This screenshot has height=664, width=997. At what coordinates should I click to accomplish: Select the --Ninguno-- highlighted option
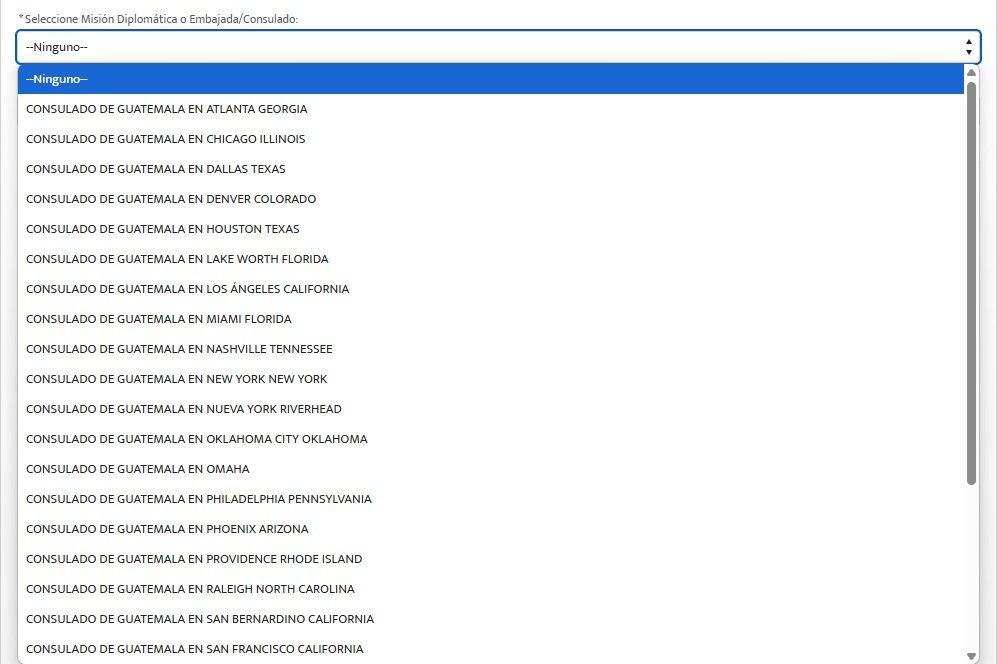[491, 79]
